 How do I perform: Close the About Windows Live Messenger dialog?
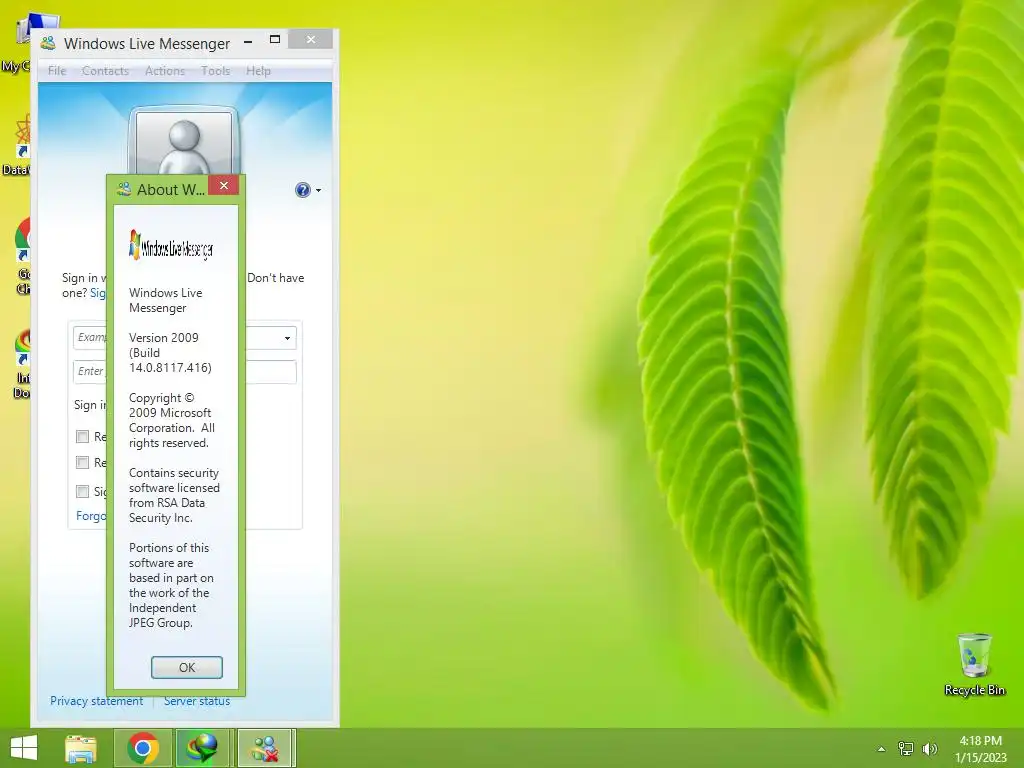tap(223, 185)
